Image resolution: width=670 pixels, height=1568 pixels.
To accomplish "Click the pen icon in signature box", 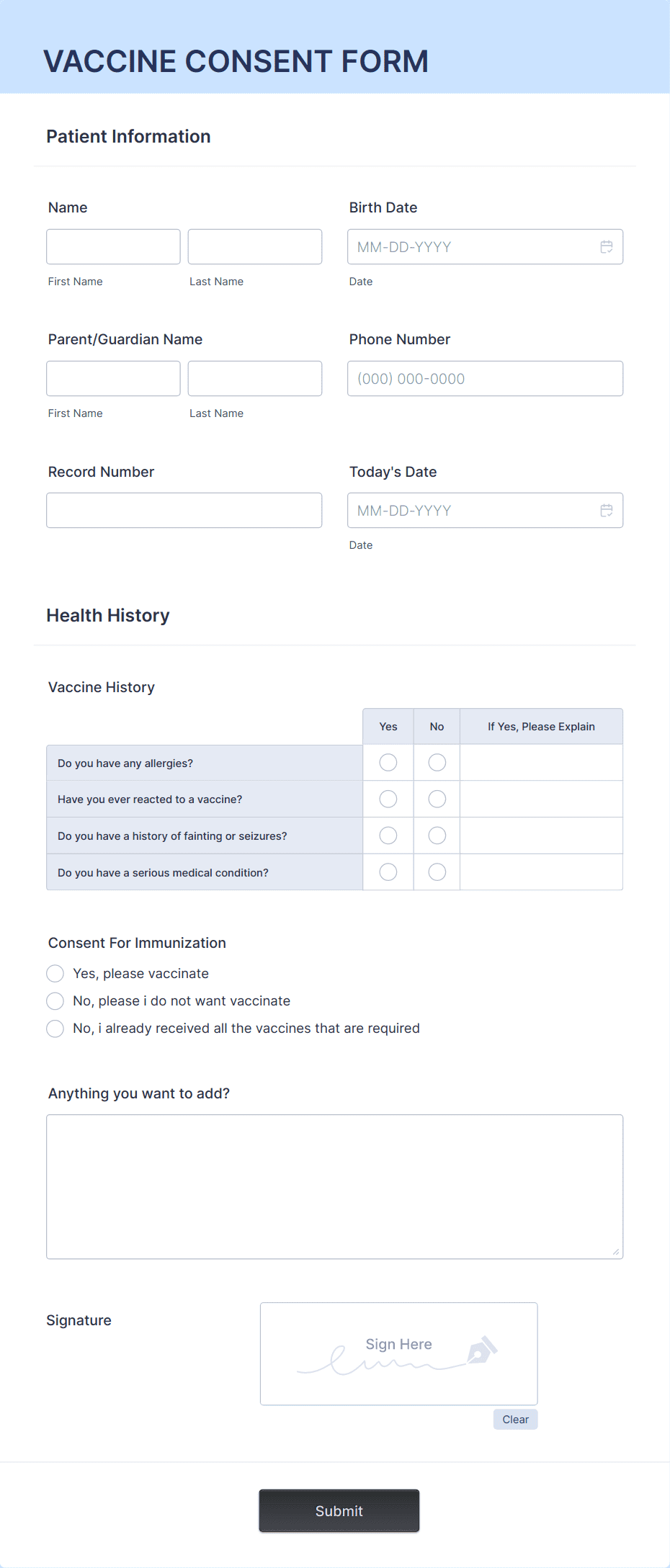I will click(x=482, y=1350).
